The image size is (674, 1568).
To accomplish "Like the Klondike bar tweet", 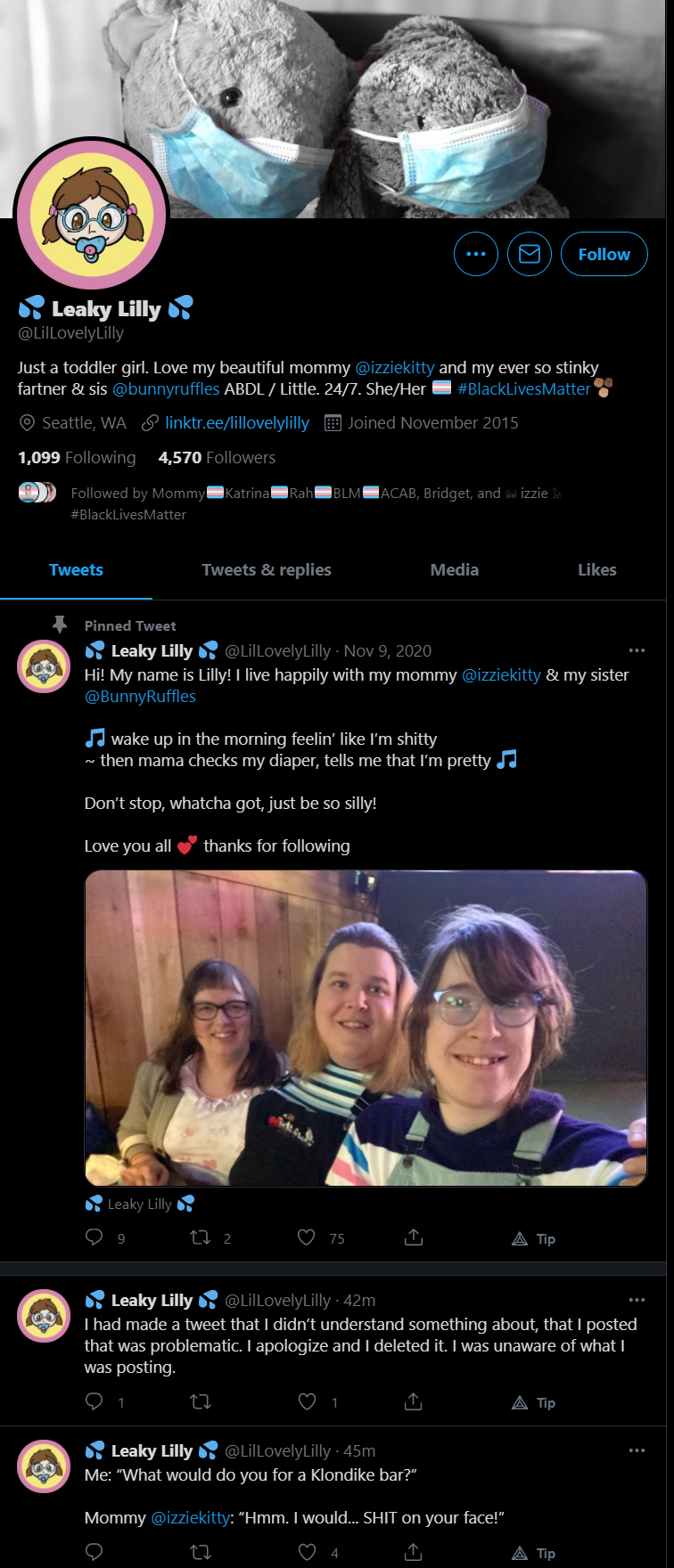I will pyautogui.click(x=307, y=1552).
